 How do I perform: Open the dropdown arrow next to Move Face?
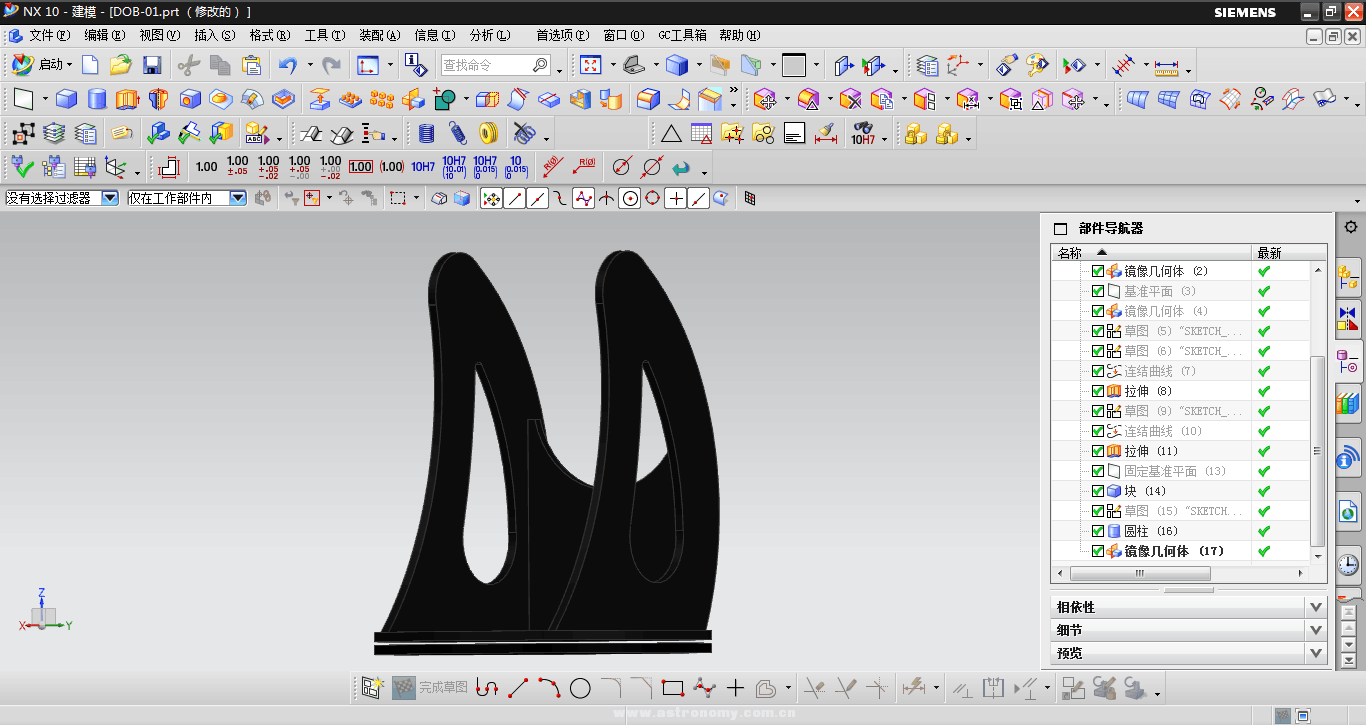[x=786, y=99]
